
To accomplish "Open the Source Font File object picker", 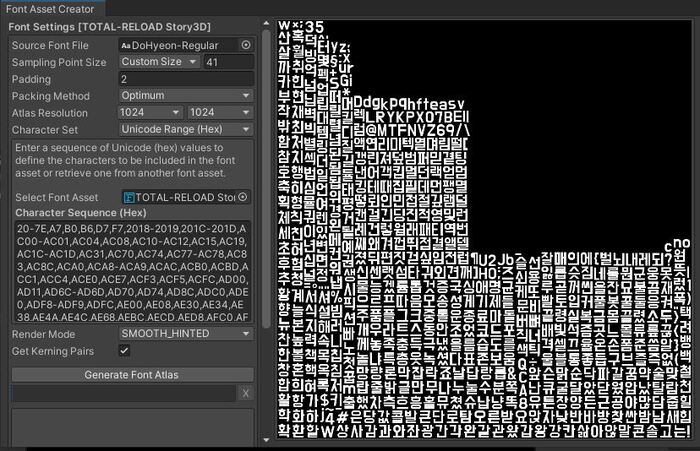I will 246,45.
